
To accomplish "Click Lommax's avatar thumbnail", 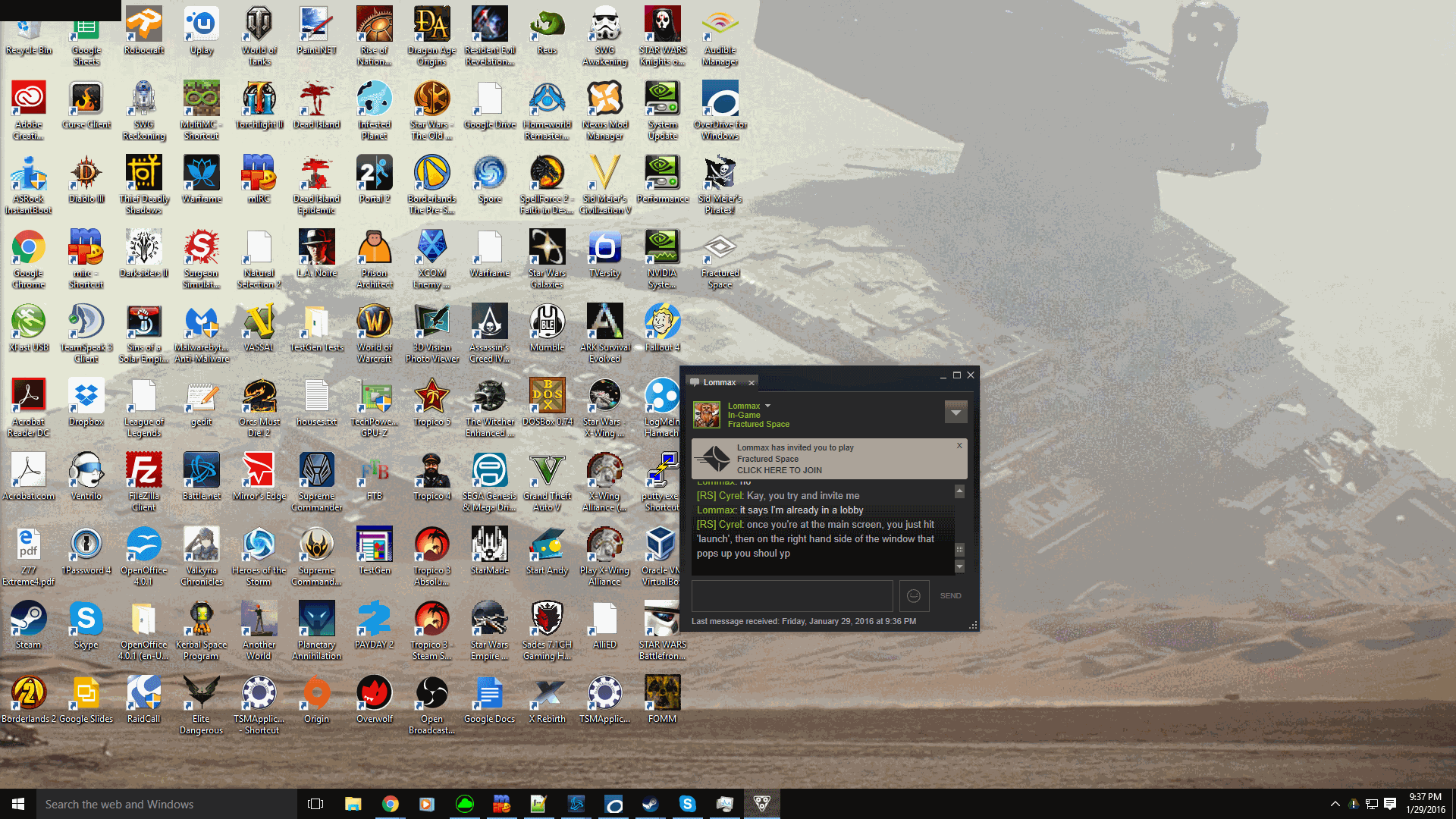I will (x=707, y=415).
